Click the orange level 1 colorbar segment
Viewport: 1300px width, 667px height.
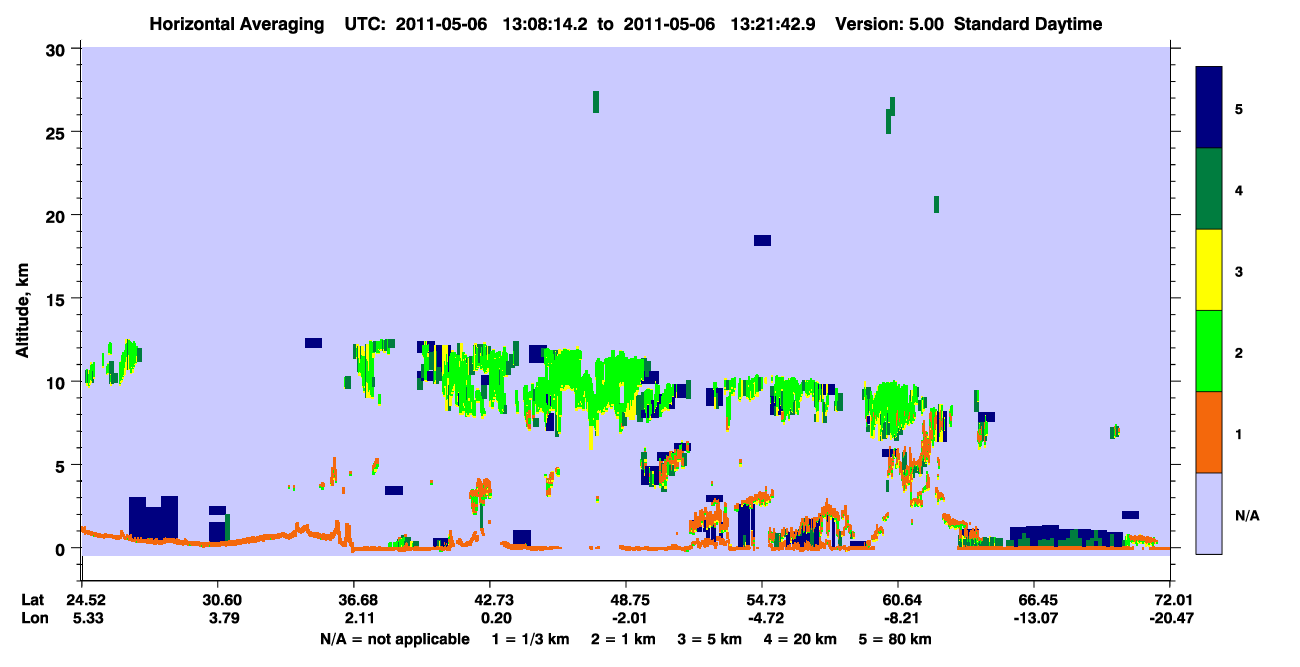(1209, 432)
